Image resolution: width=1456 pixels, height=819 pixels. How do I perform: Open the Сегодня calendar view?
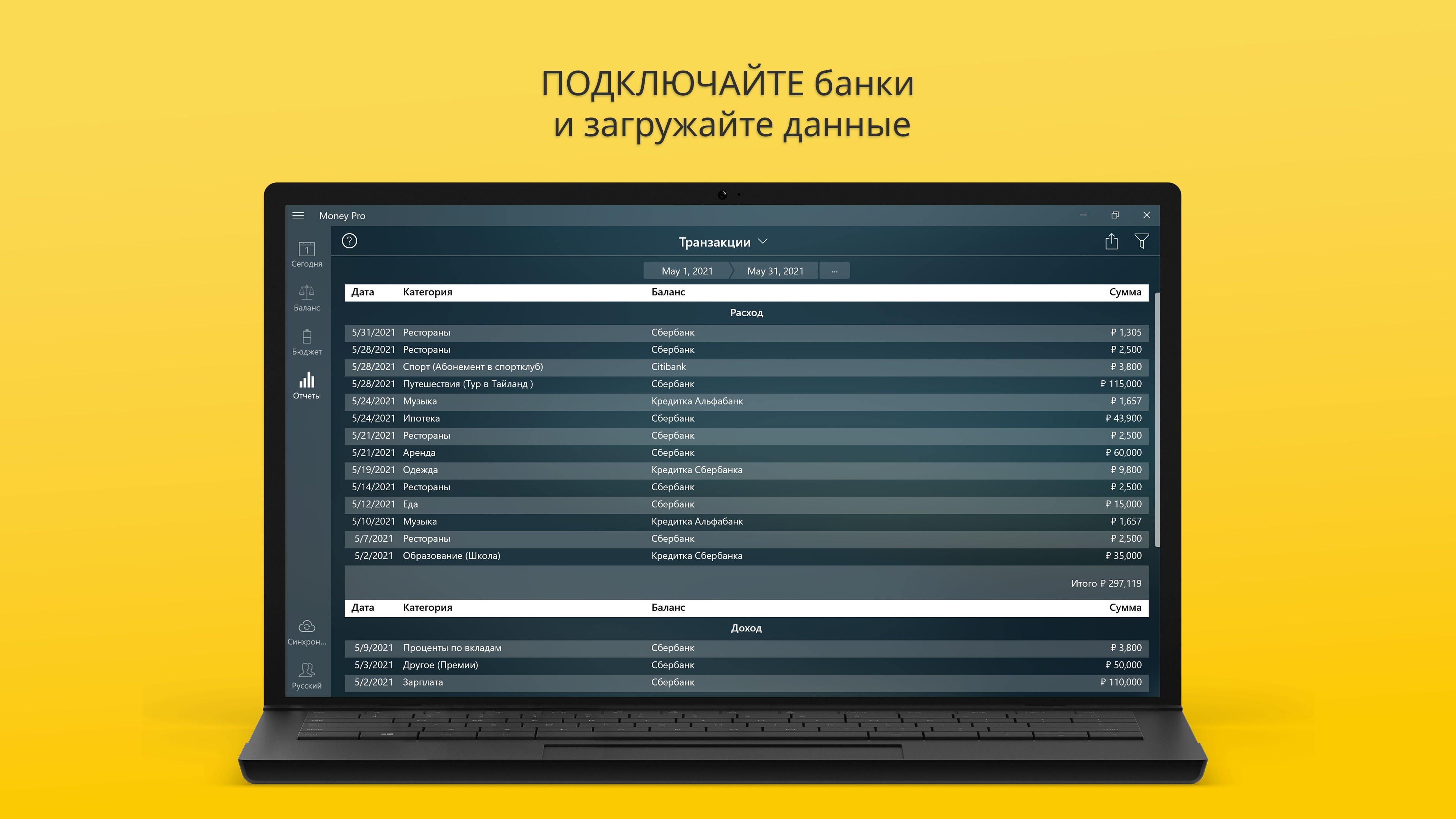pyautogui.click(x=307, y=254)
